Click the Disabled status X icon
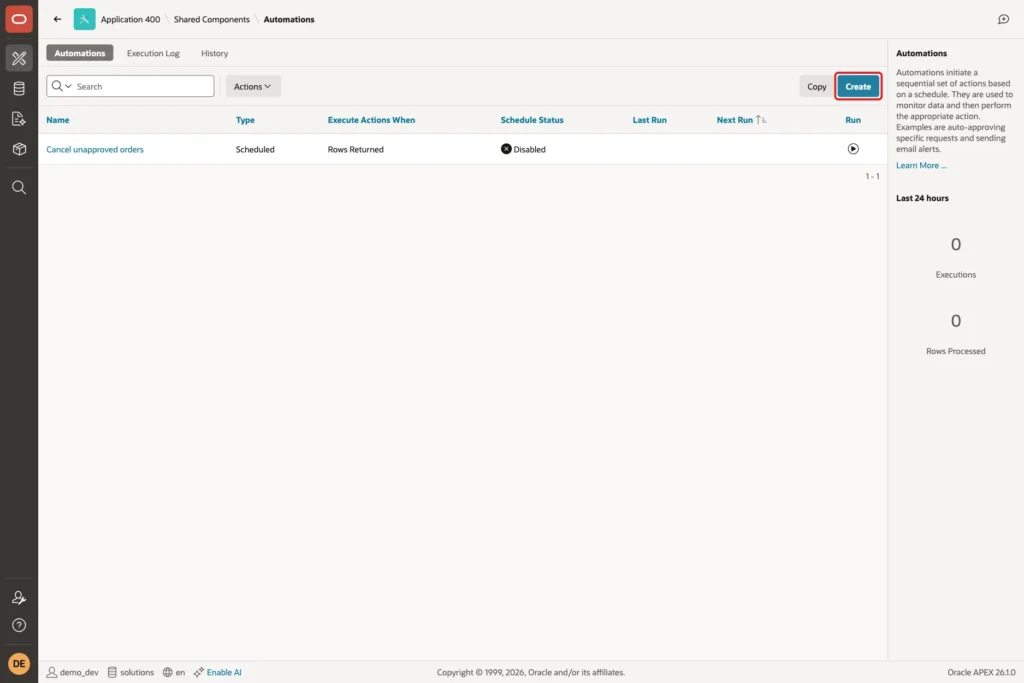 coord(506,149)
